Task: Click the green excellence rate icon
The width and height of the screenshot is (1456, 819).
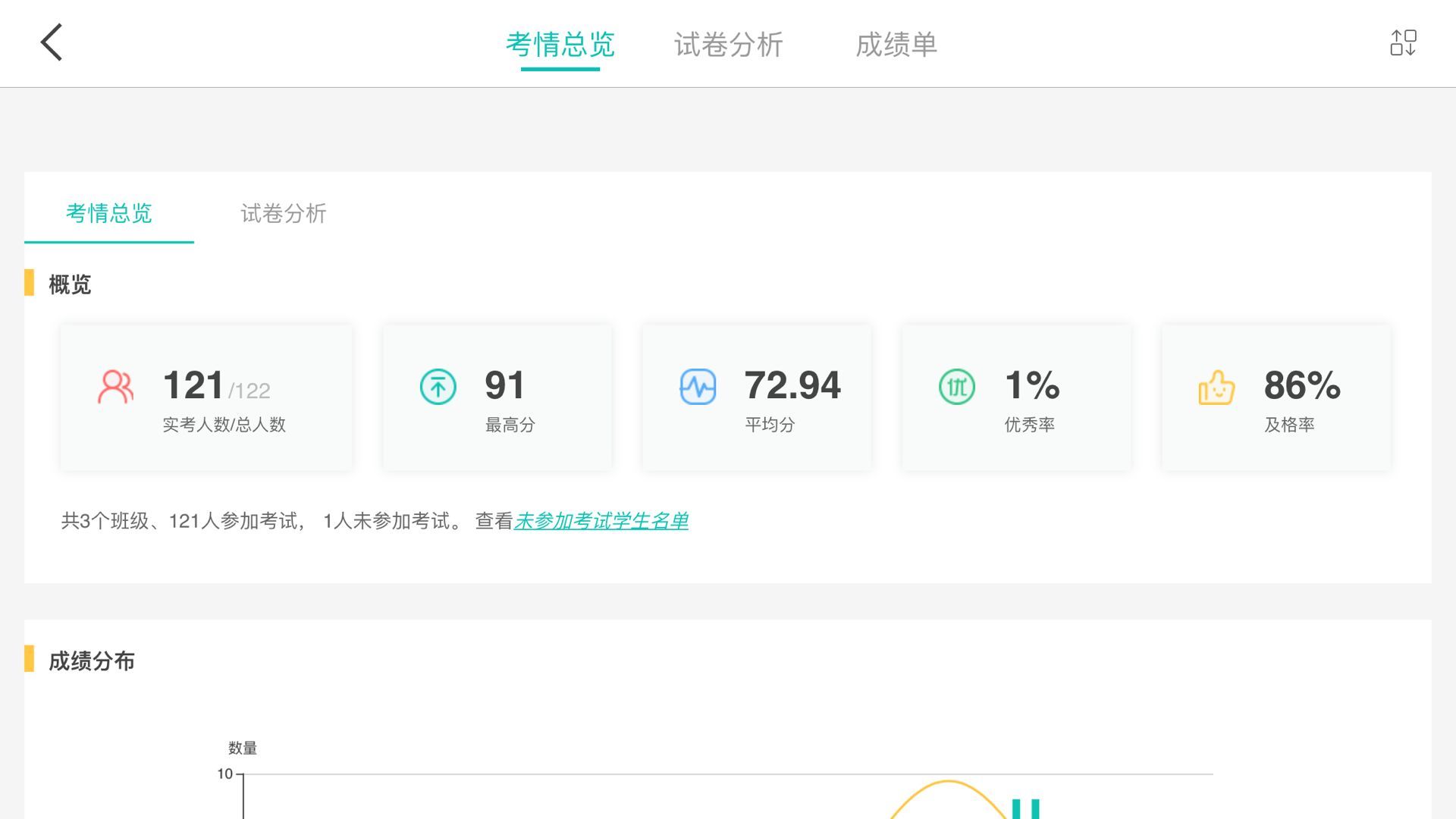Action: (956, 387)
